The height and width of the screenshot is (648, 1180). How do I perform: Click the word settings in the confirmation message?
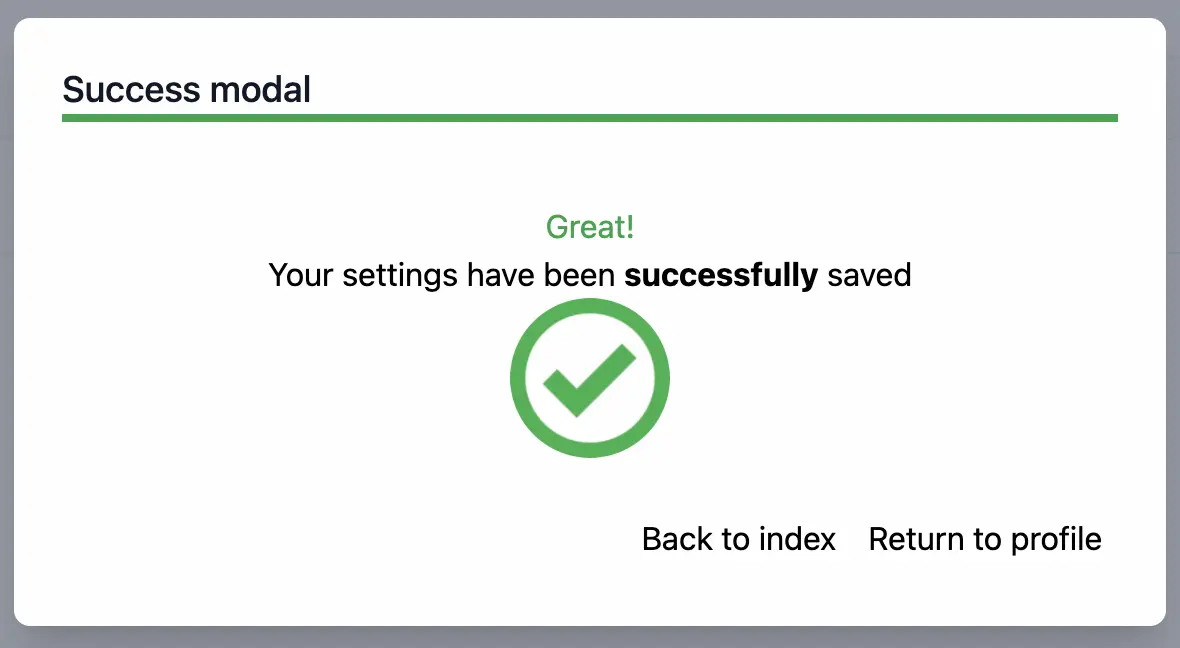tap(400, 274)
